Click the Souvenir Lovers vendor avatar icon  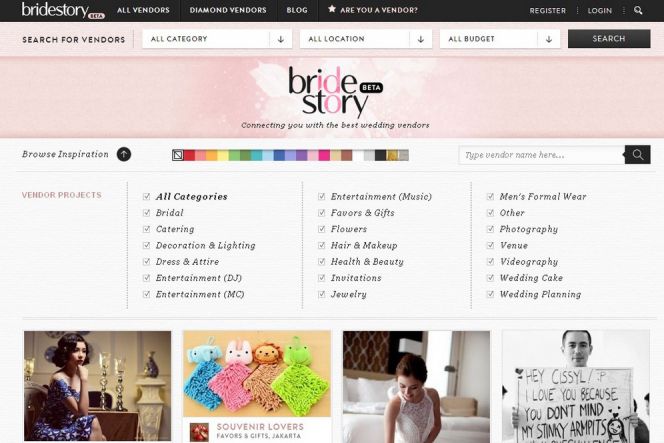199,432
